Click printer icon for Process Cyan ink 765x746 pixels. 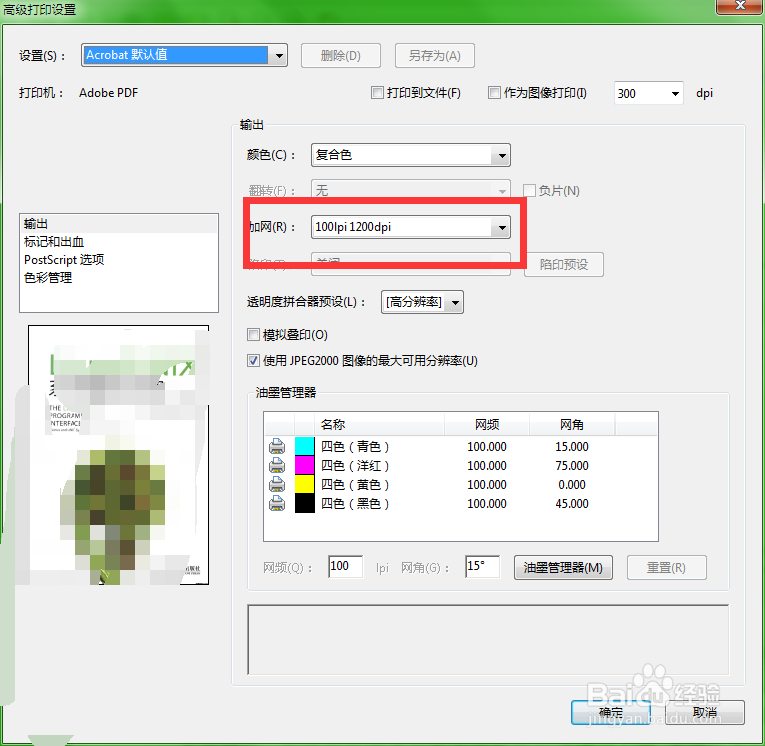pos(277,446)
